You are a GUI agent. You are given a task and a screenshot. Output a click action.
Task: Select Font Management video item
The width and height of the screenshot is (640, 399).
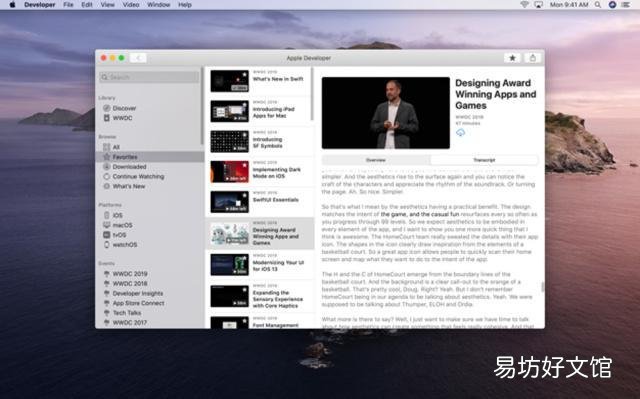(260, 322)
